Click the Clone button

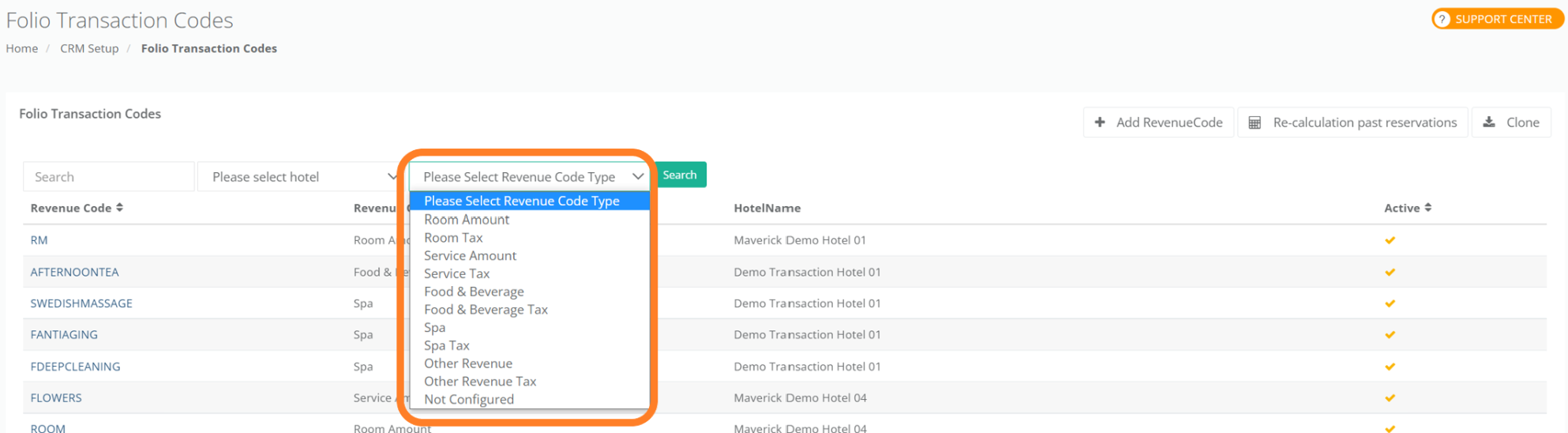[x=1511, y=122]
